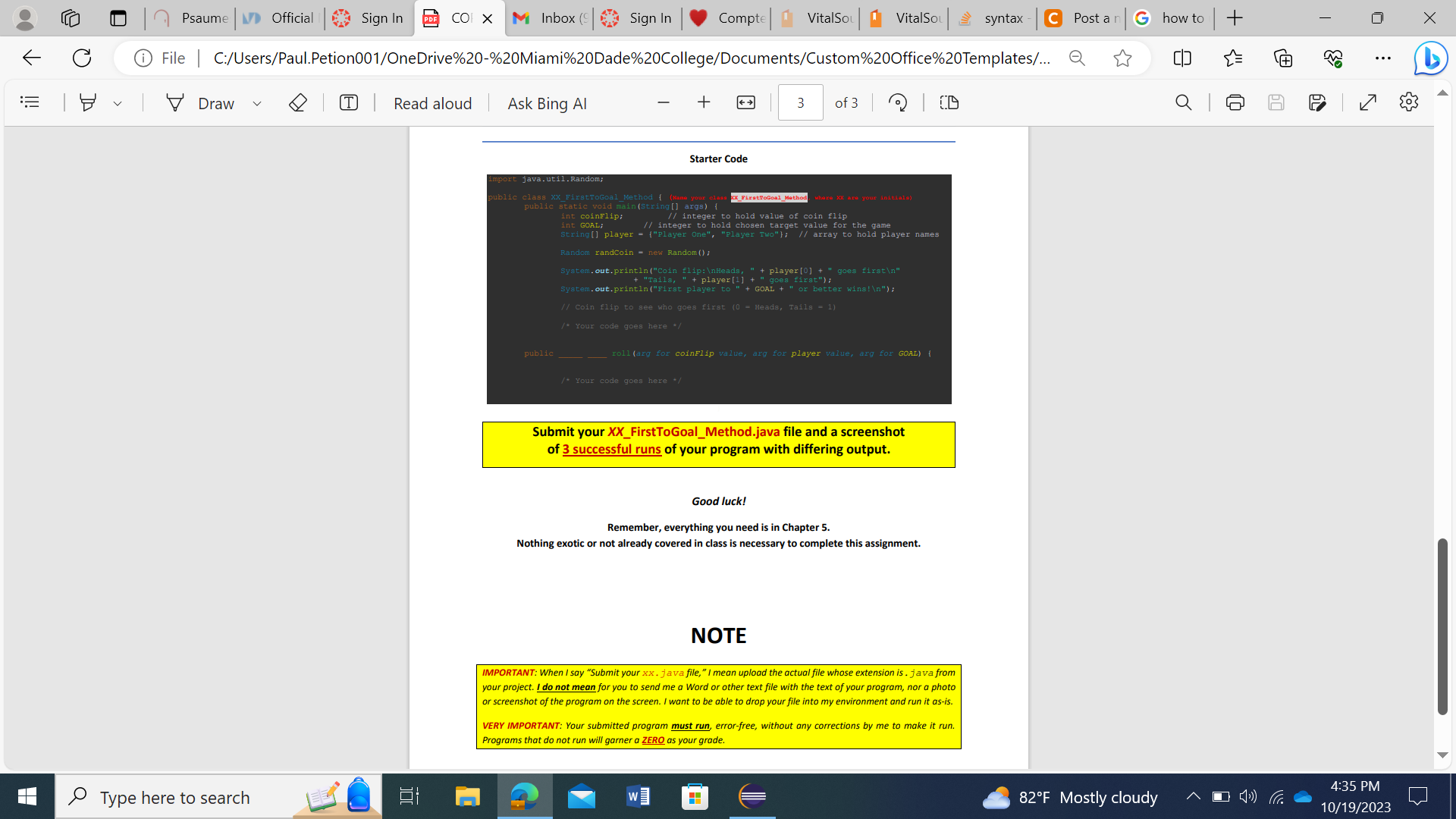Expand the Draw options dropdown
1456x819 pixels.
pos(257,103)
